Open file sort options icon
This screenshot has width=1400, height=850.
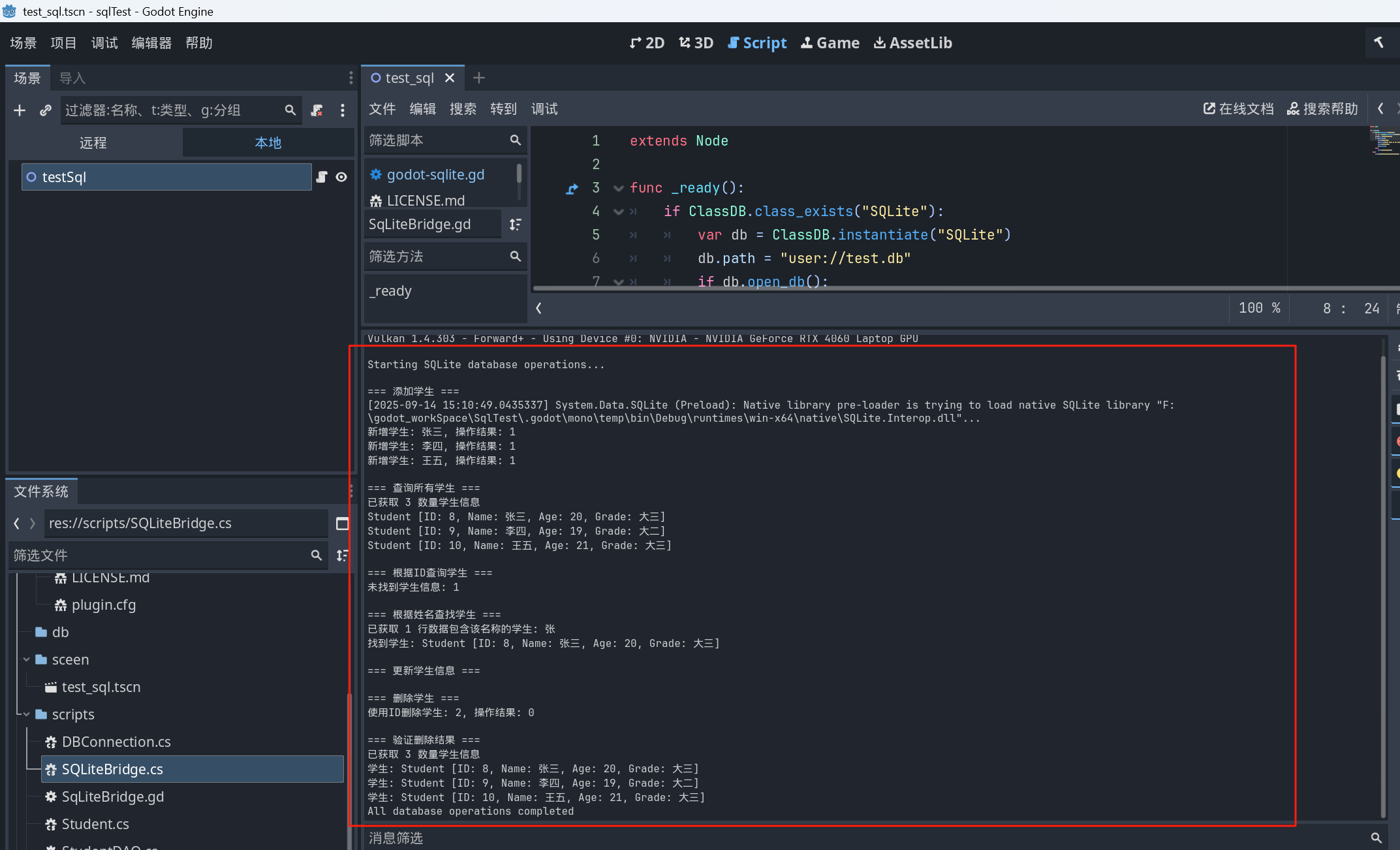coord(342,556)
